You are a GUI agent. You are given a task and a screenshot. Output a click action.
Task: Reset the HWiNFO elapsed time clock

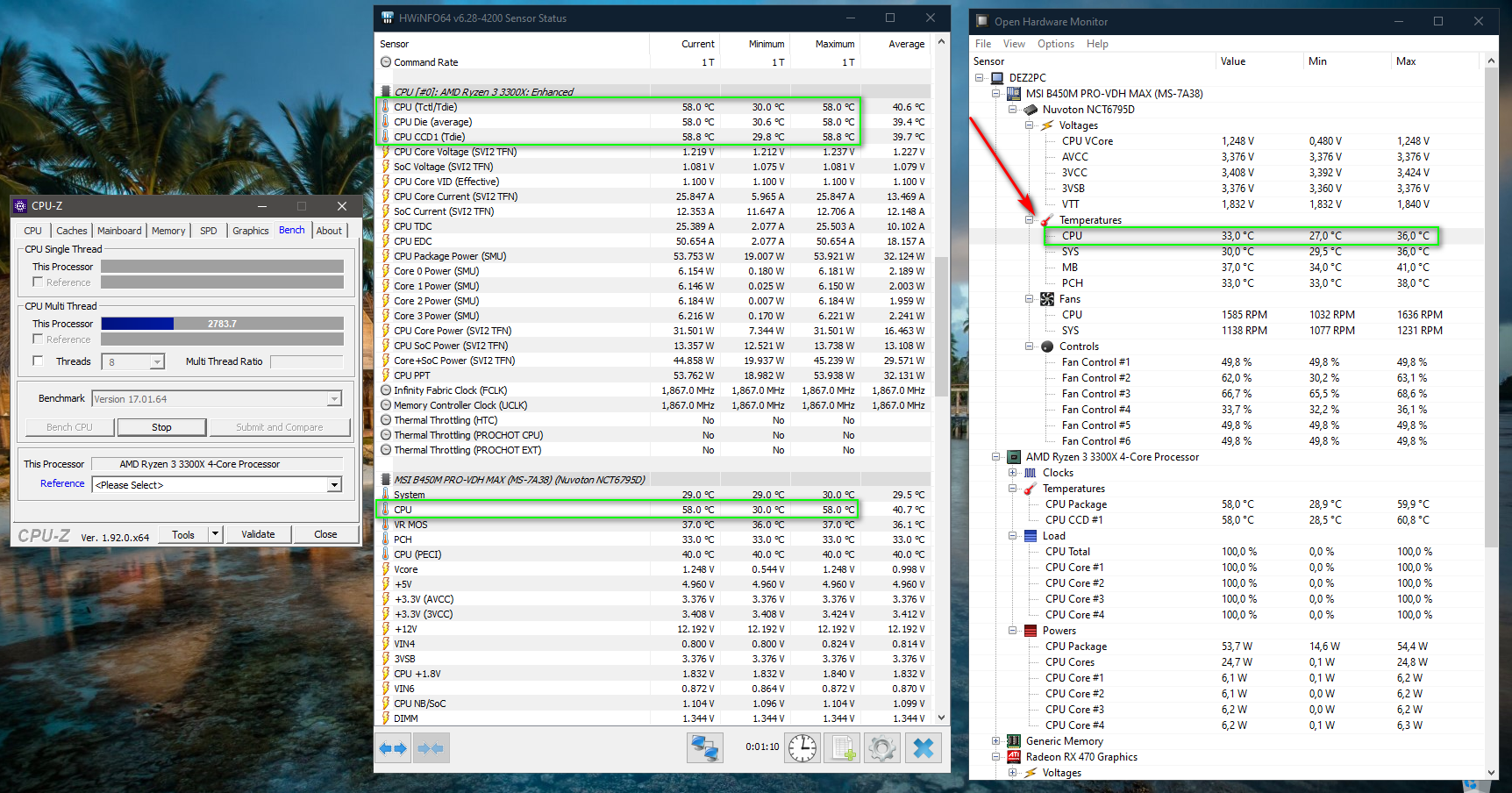click(x=802, y=748)
